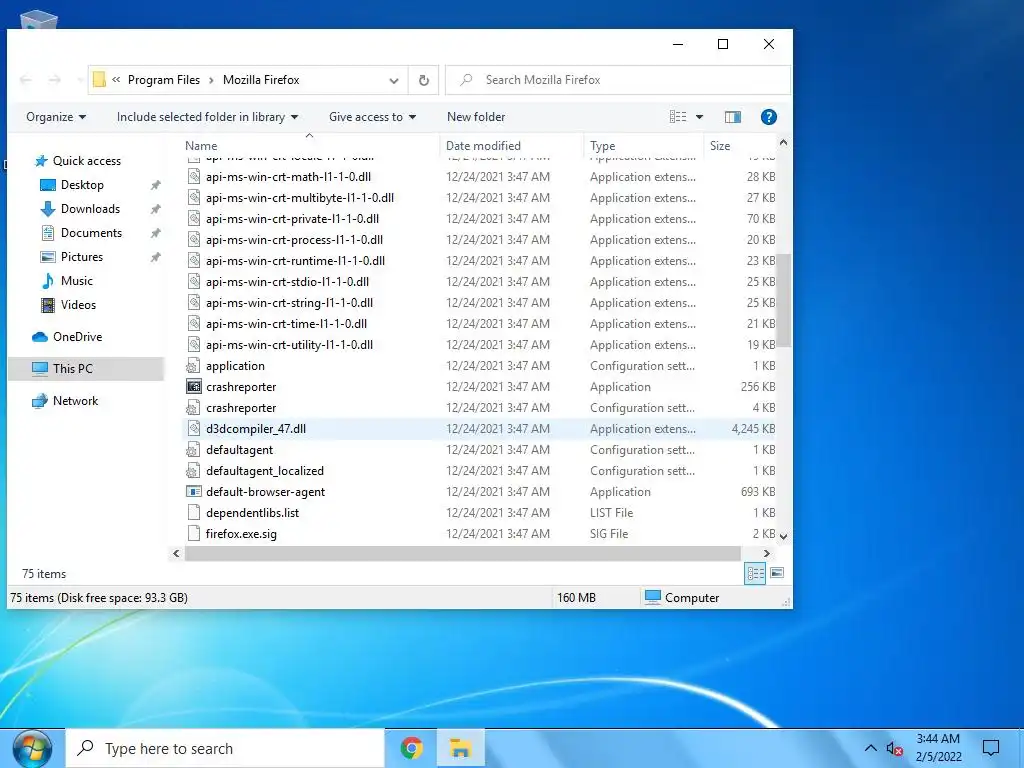
Task: Click the New folder button
Action: 476,117
